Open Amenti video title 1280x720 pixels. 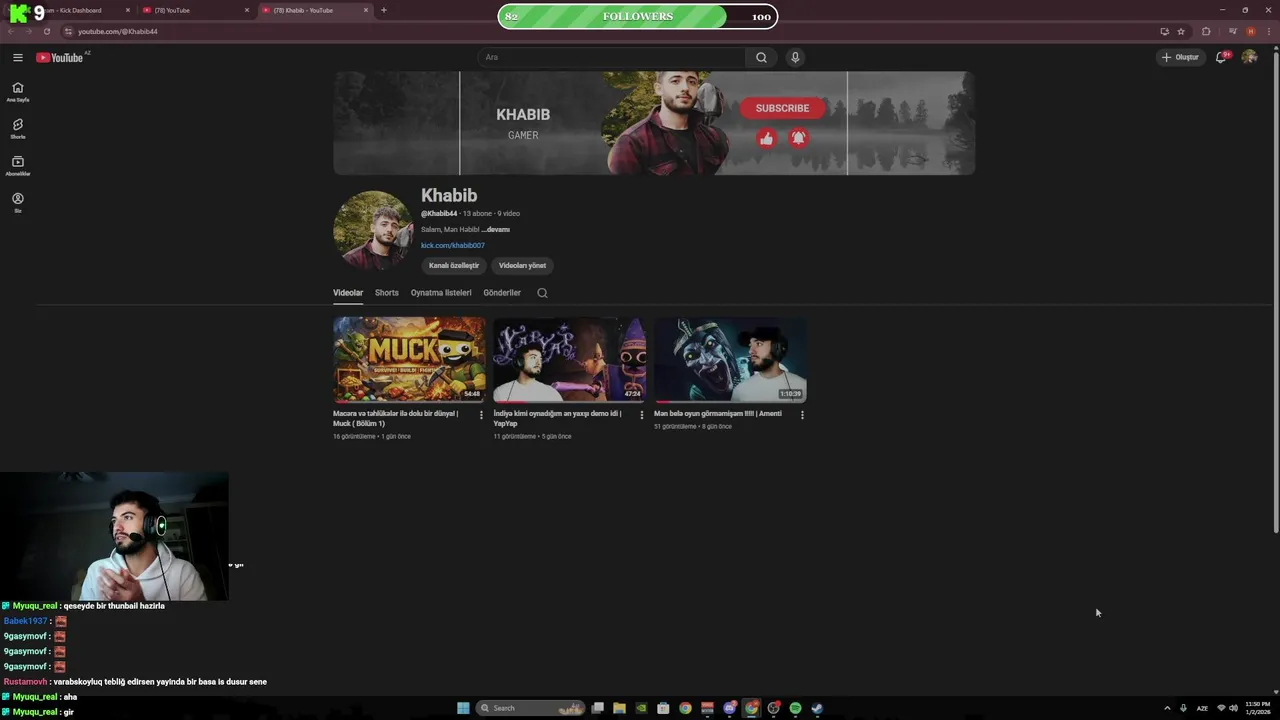coord(718,413)
